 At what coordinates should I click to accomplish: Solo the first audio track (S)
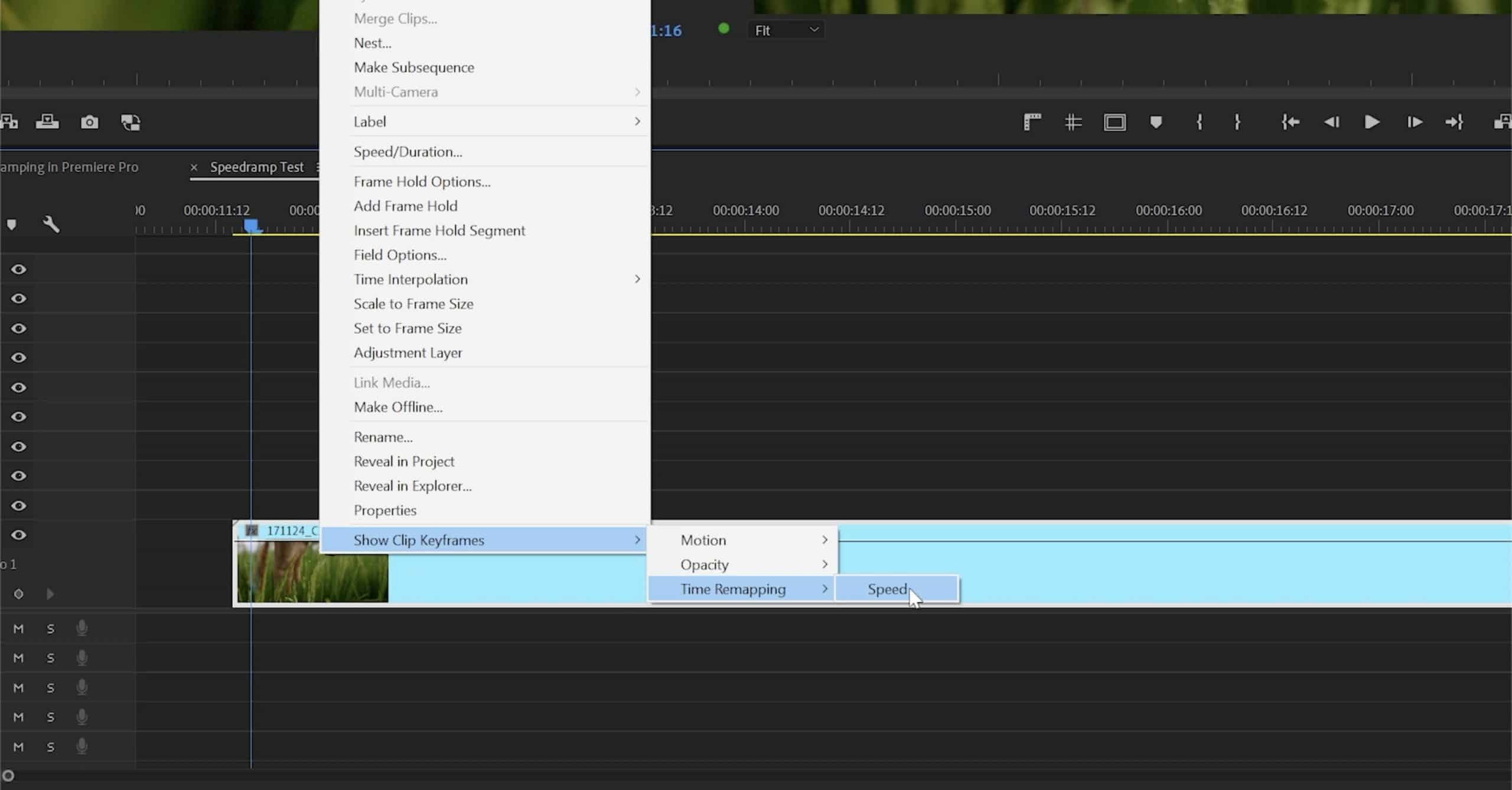click(51, 629)
